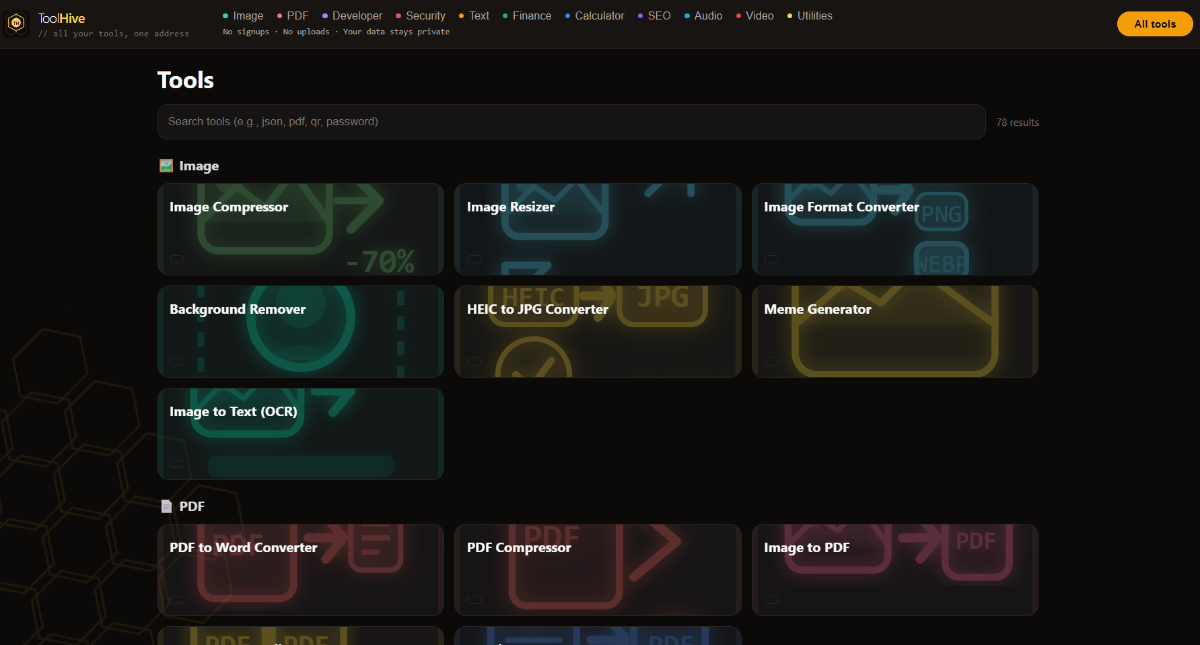The image size is (1200, 645).
Task: Open the Finance category link
Action: coord(531,16)
